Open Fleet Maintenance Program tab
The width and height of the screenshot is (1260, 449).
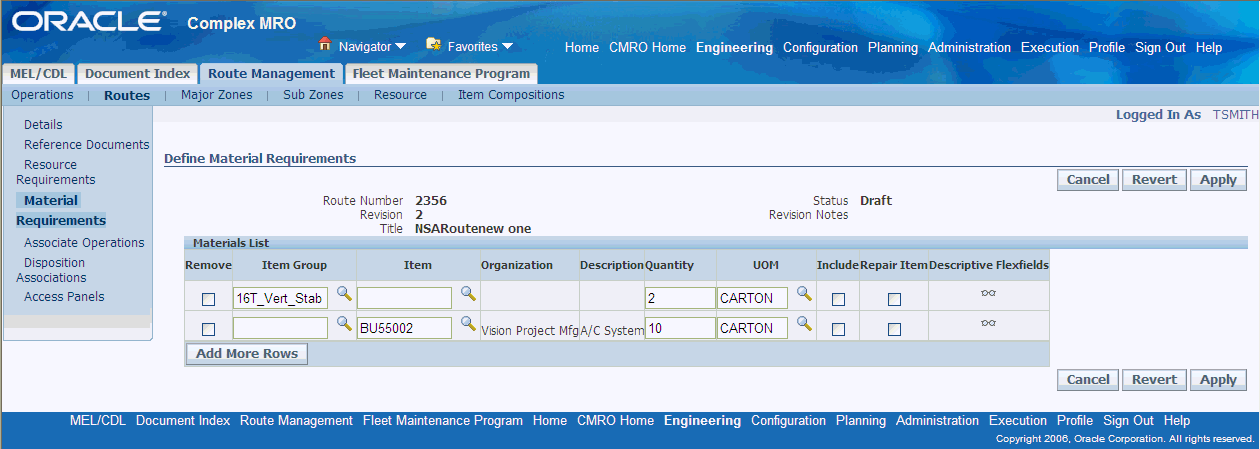point(441,74)
